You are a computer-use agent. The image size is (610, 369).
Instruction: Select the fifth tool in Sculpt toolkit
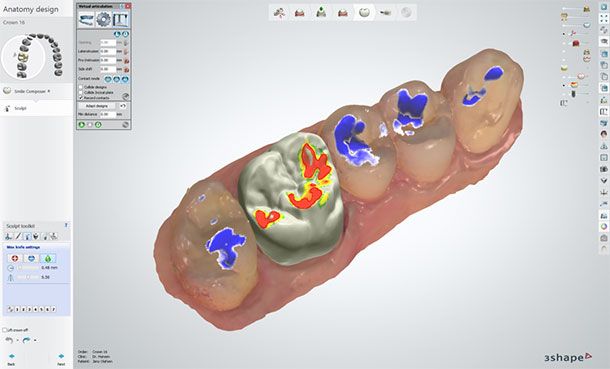pos(46,236)
